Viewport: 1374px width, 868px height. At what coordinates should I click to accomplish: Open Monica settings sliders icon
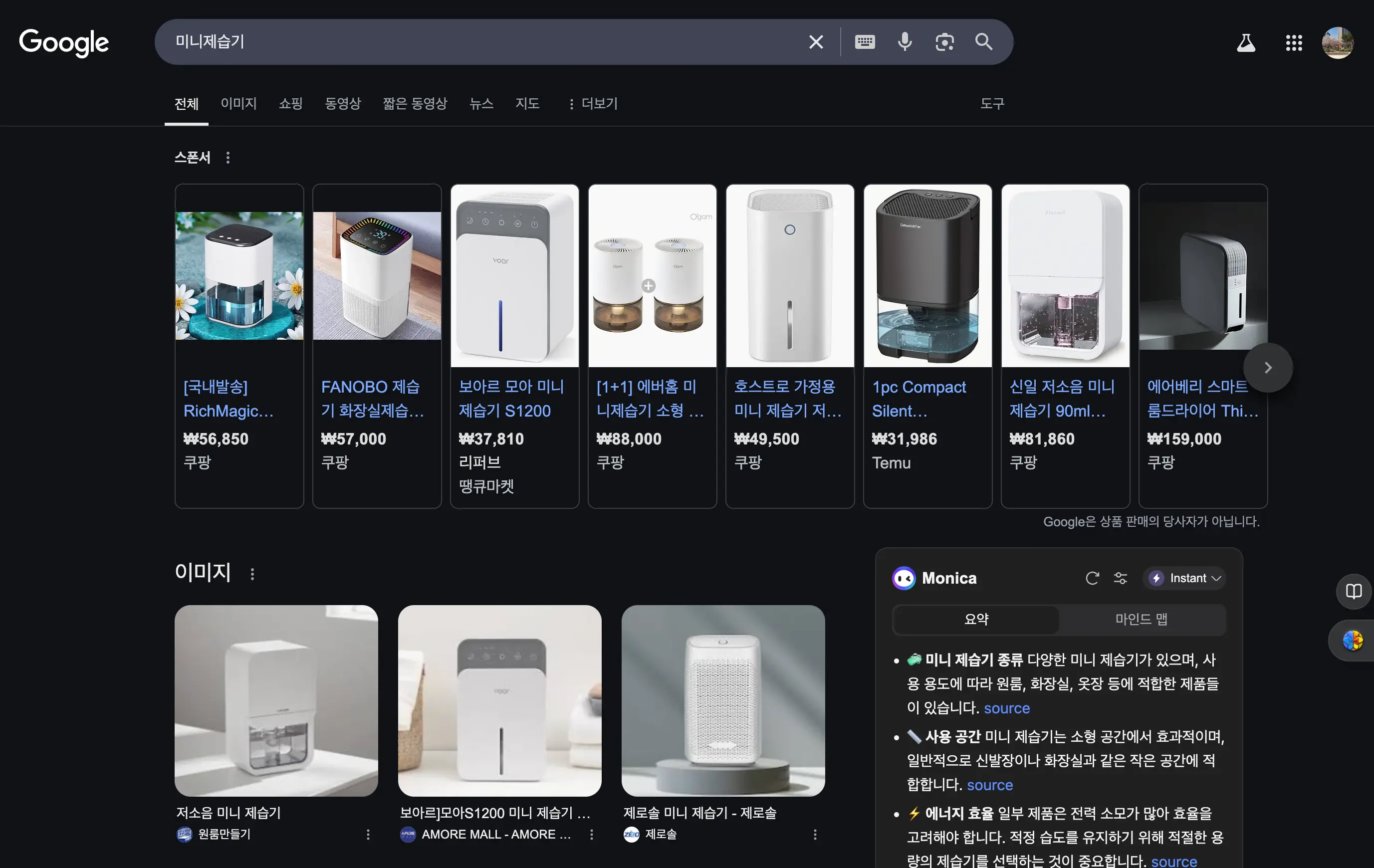tap(1121, 578)
